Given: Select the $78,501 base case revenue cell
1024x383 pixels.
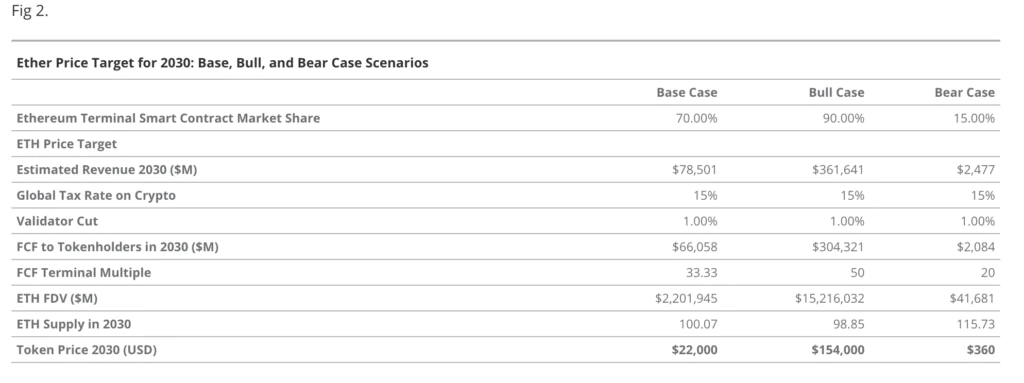Looking at the screenshot, I should click(x=694, y=169).
